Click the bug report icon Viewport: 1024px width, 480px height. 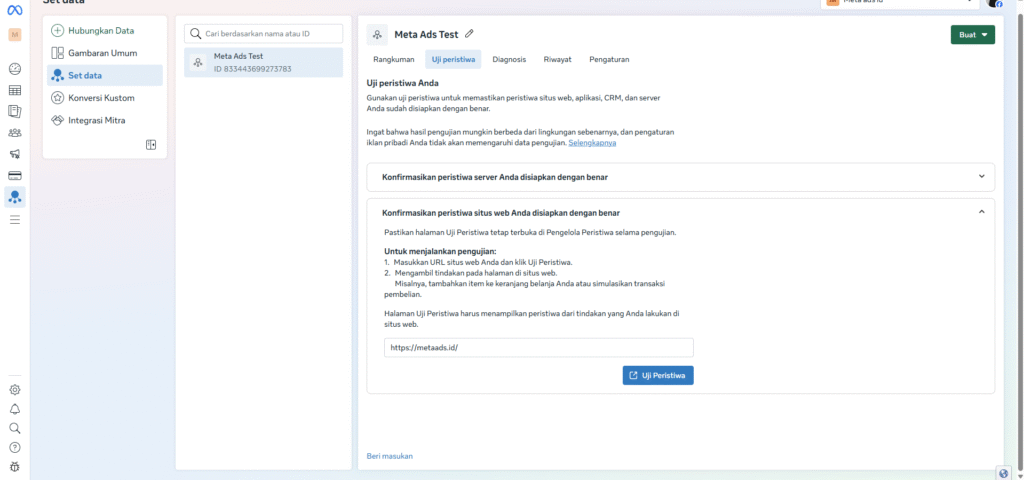pos(15,466)
